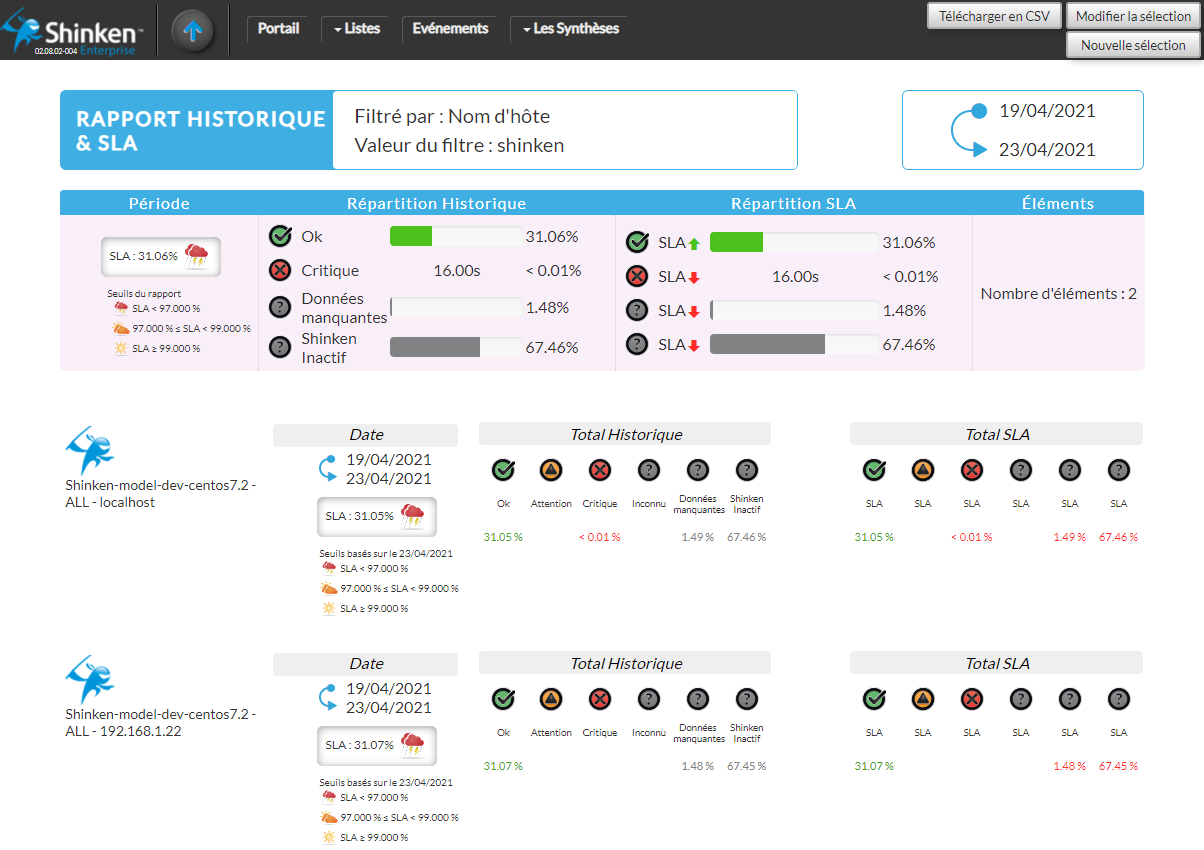Viewport: 1204px width, 850px height.
Task: Go to the Portail menu item
Action: [x=278, y=29]
